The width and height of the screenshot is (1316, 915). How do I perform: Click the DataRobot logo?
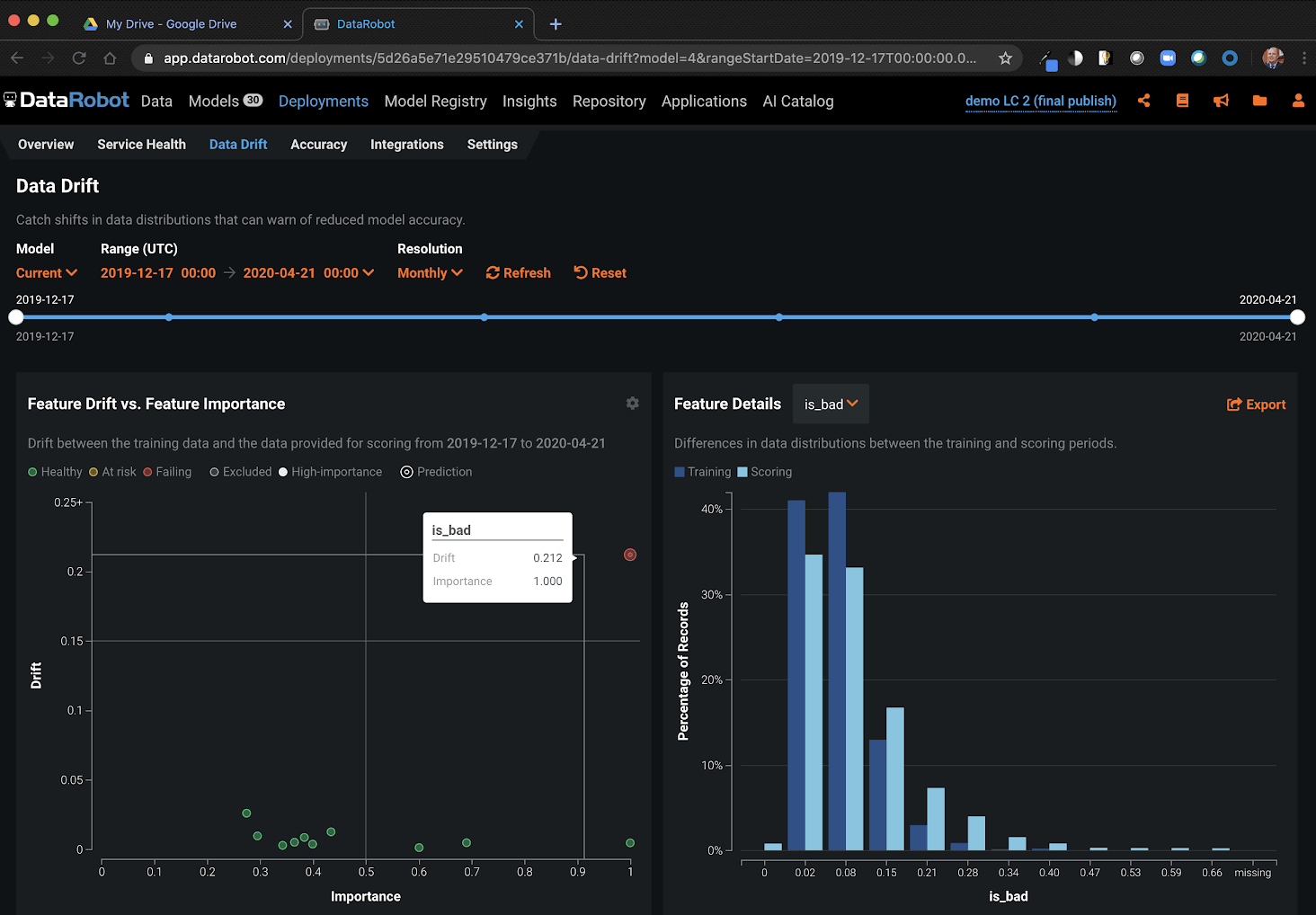67,100
